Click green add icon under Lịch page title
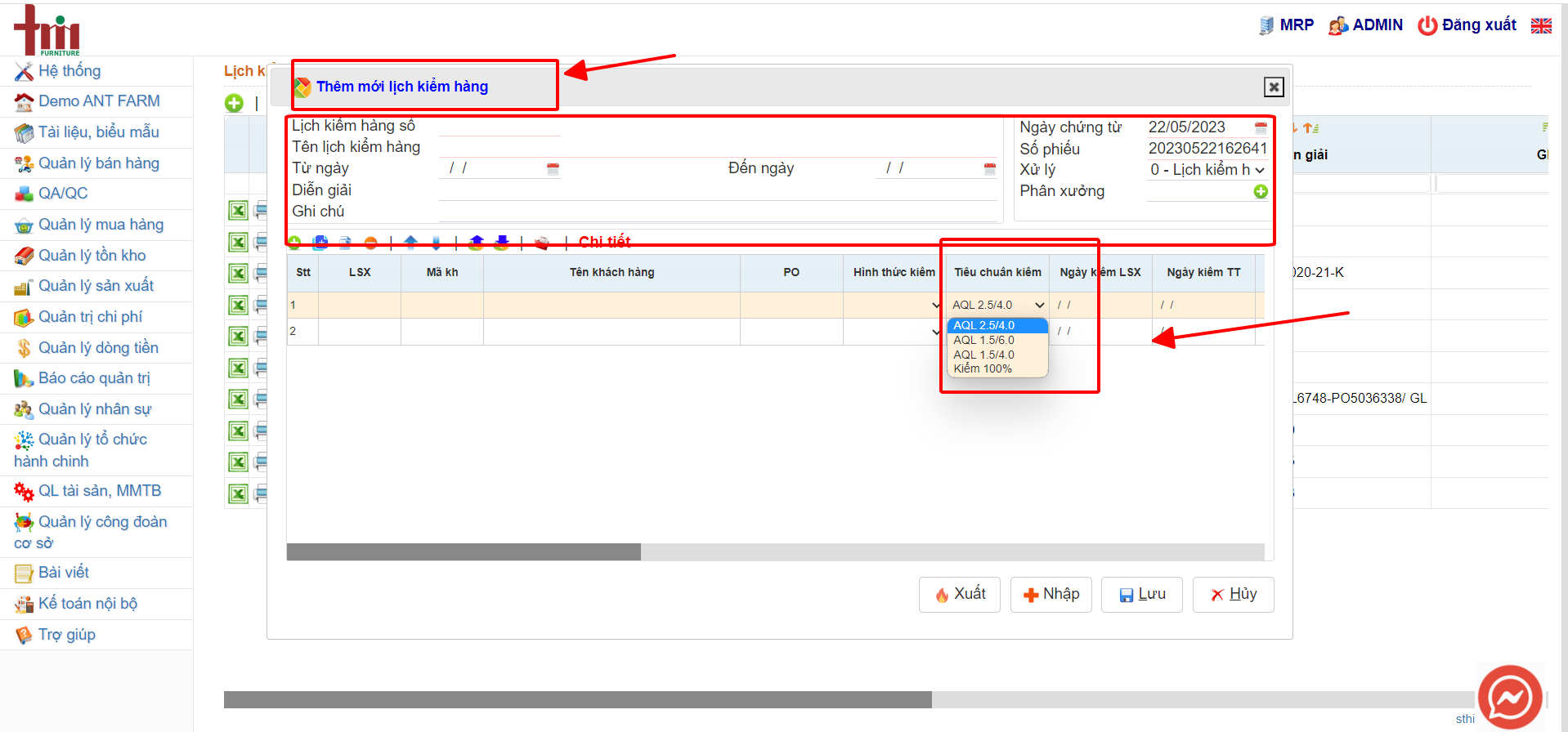 pyautogui.click(x=234, y=103)
